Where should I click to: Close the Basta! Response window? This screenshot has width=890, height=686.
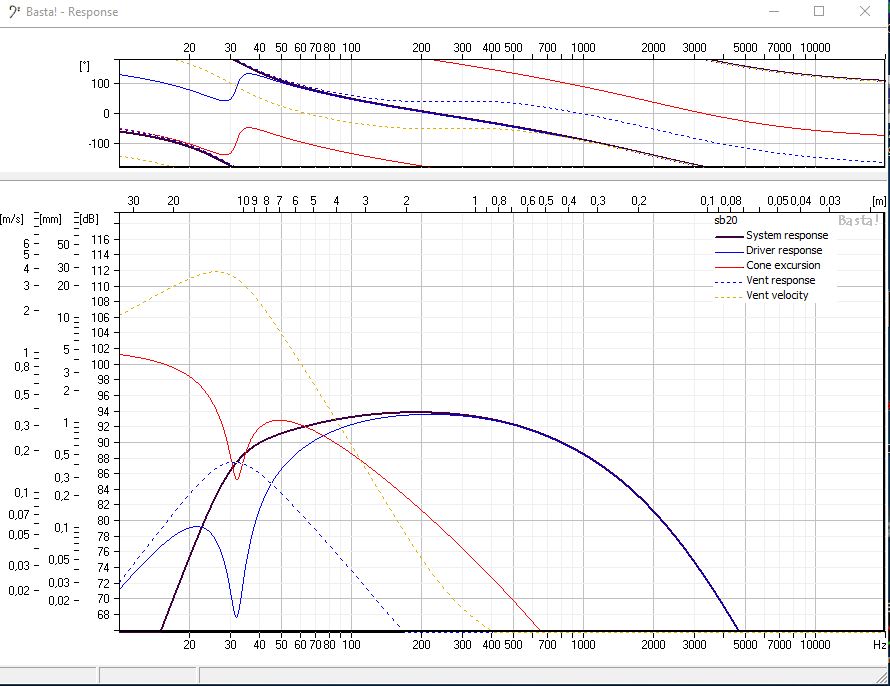tap(864, 11)
